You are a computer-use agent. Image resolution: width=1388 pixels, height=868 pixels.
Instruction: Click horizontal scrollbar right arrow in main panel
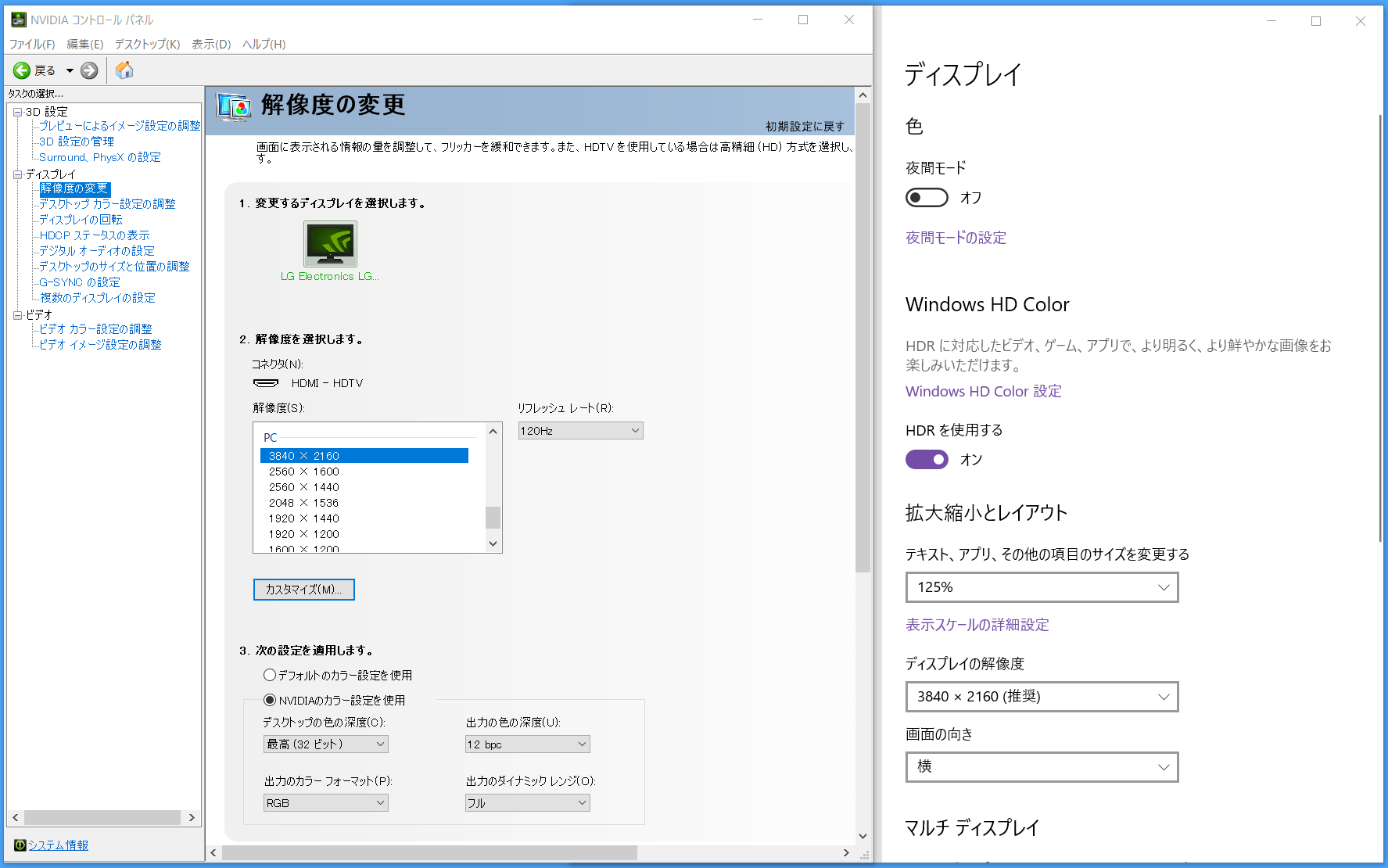(846, 852)
